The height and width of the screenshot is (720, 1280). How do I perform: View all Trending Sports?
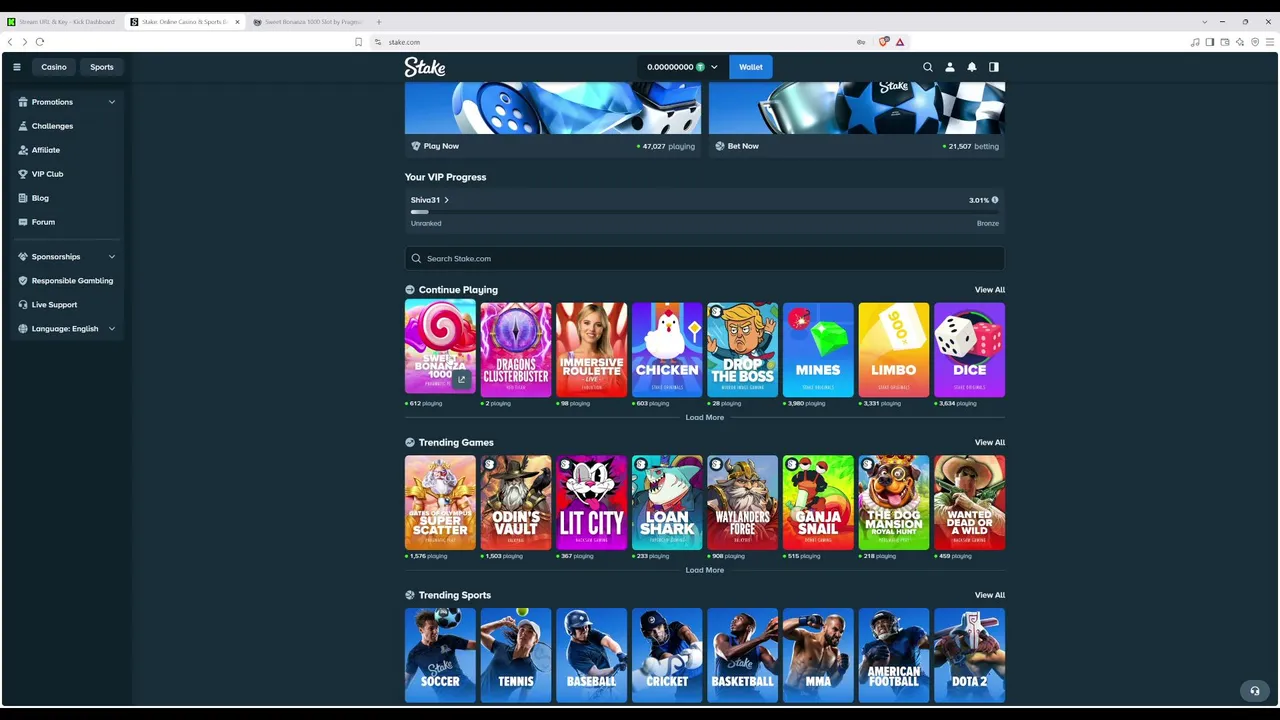tap(990, 595)
